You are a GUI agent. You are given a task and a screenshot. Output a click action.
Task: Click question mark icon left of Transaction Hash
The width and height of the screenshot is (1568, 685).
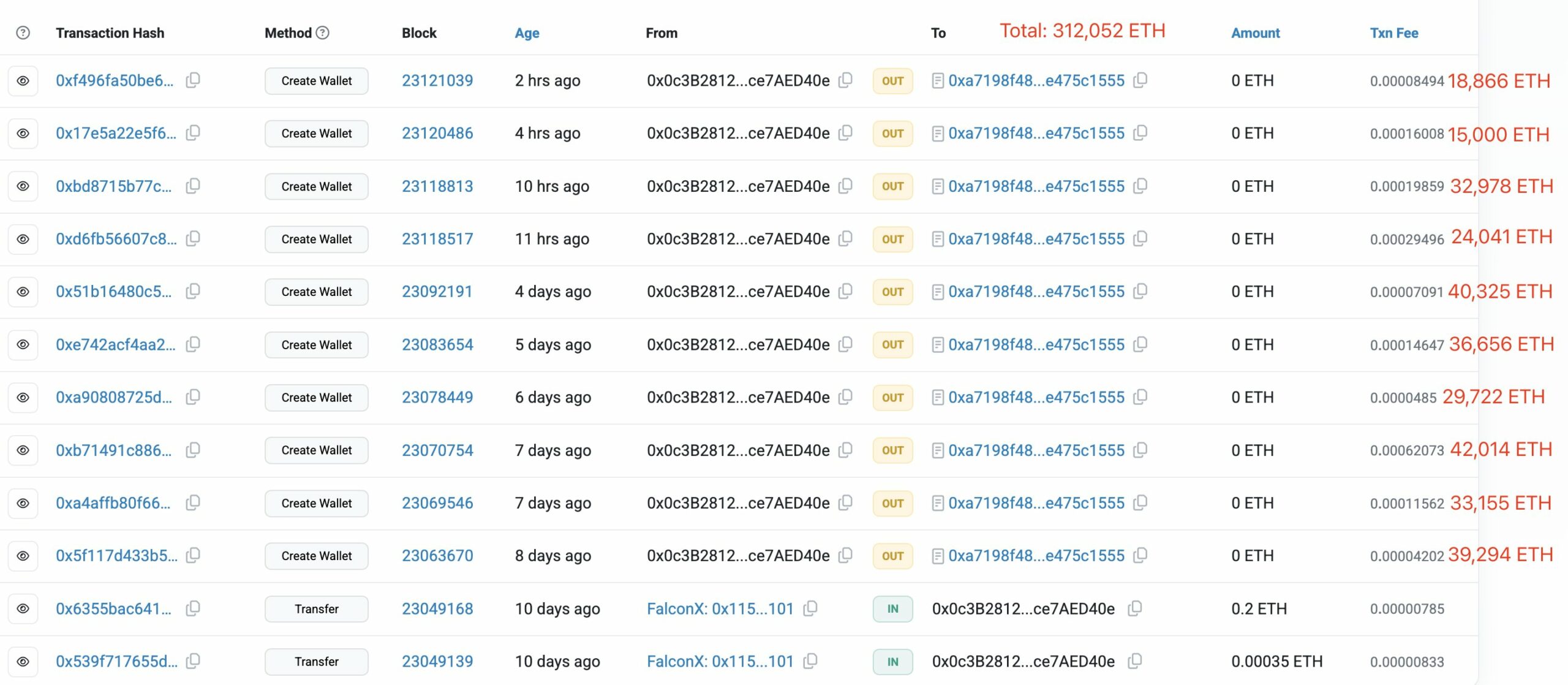point(23,32)
